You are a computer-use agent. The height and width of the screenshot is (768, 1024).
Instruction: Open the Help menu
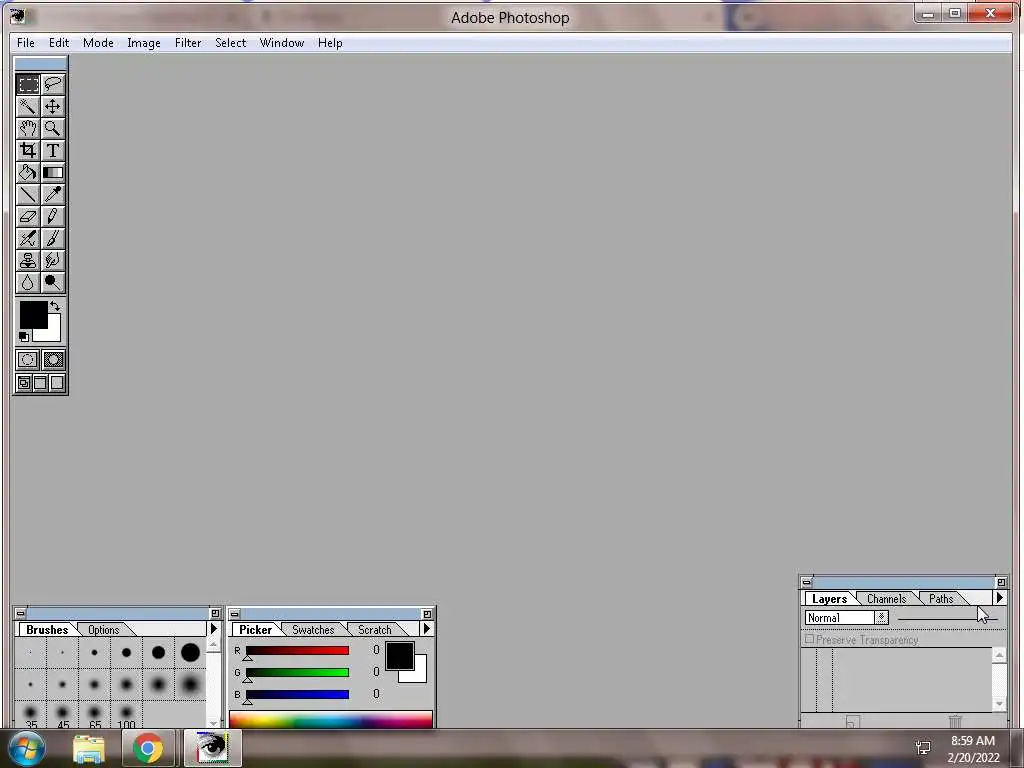pos(330,43)
